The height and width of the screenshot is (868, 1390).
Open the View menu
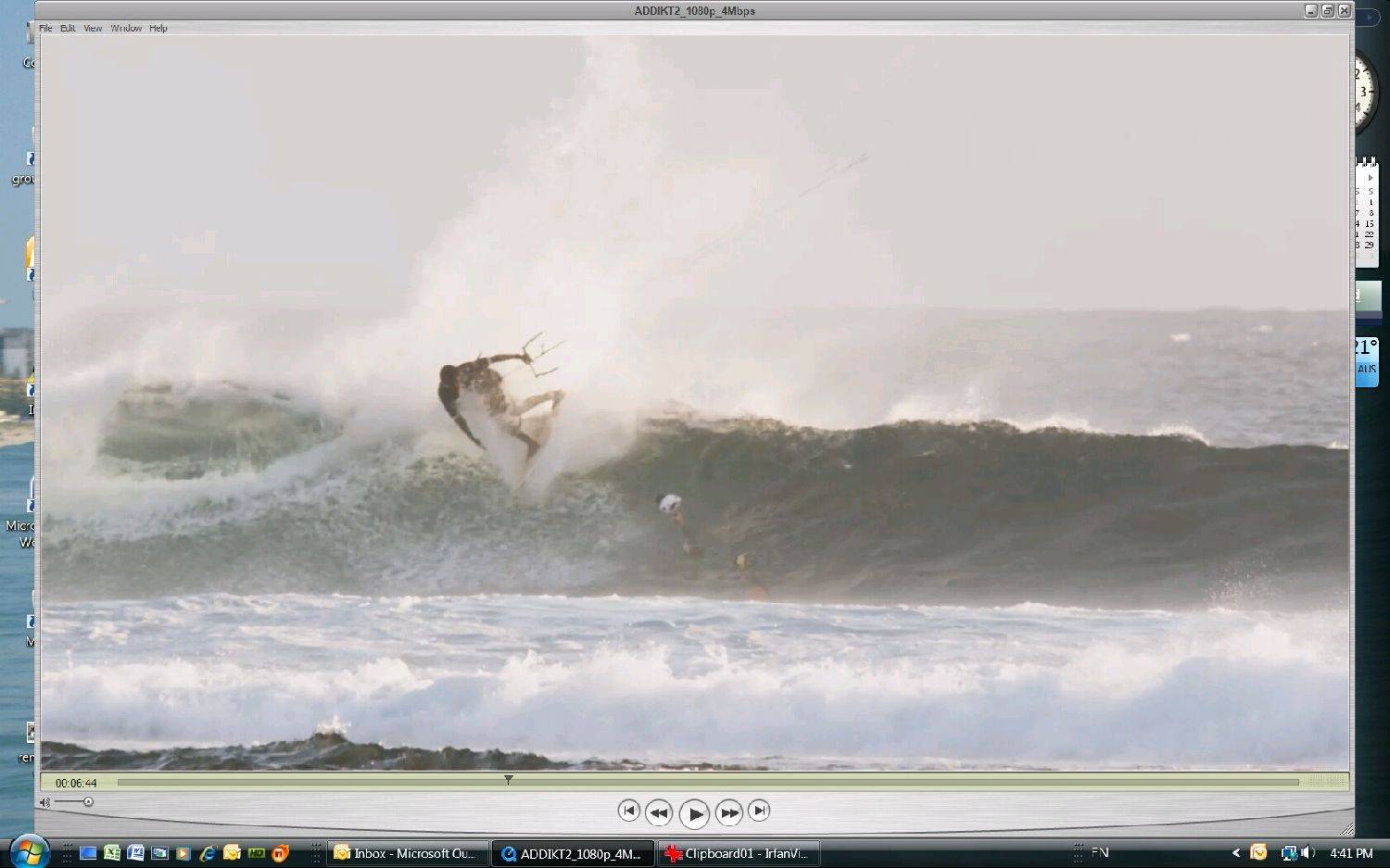pos(93,29)
